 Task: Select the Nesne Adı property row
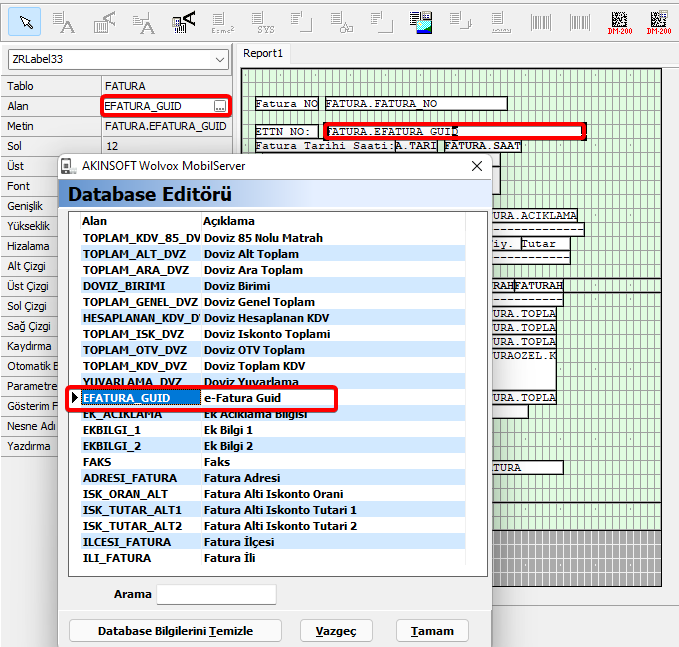[x=29, y=426]
